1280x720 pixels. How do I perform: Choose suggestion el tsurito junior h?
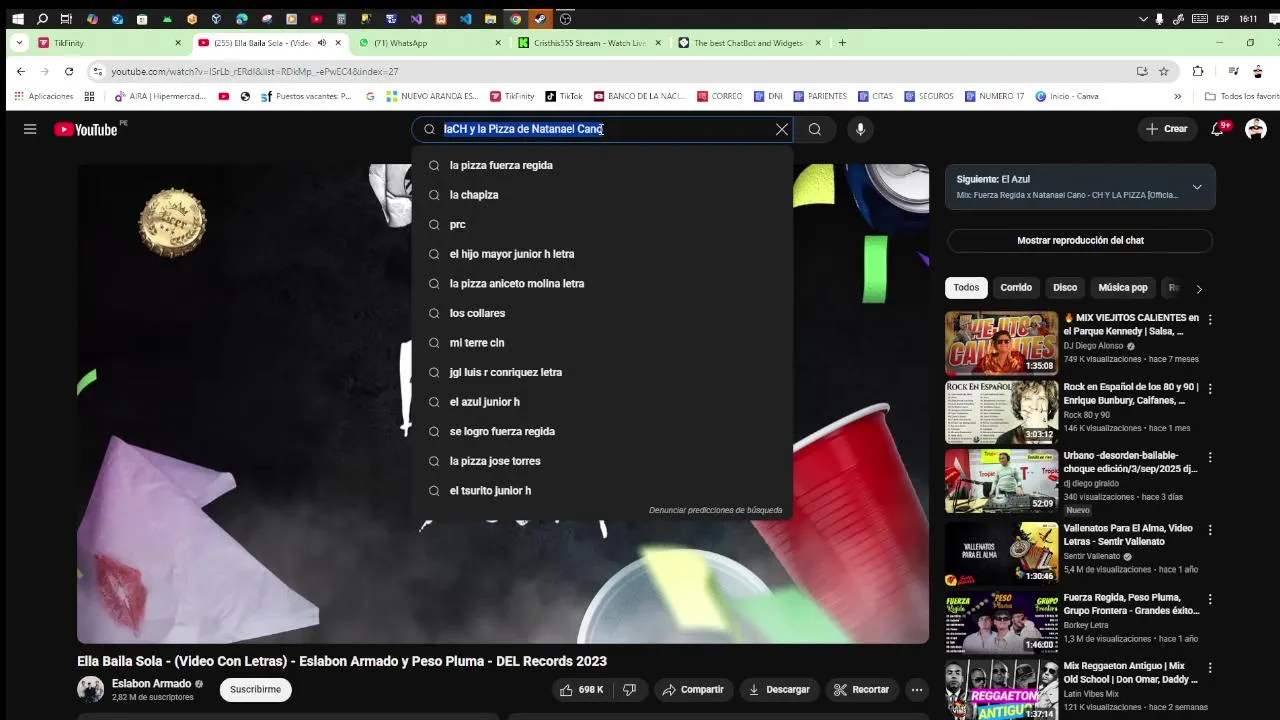pyautogui.click(x=602, y=491)
